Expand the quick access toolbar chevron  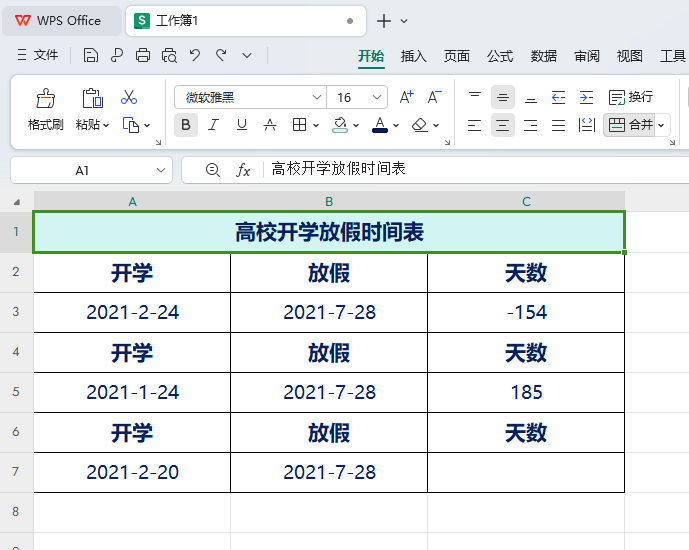247,56
